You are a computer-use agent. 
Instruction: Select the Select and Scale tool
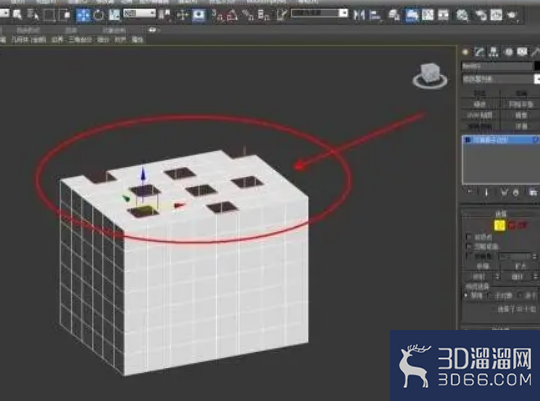pos(114,15)
